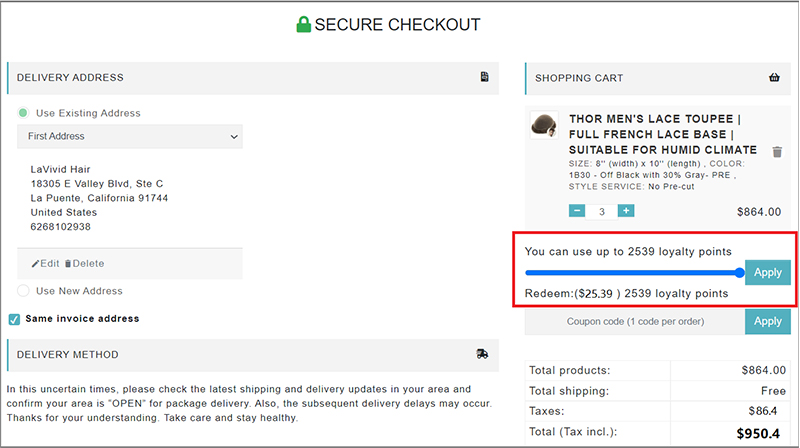
Task: Uncheck the Same invoice address checkbox
Action: click(14, 319)
